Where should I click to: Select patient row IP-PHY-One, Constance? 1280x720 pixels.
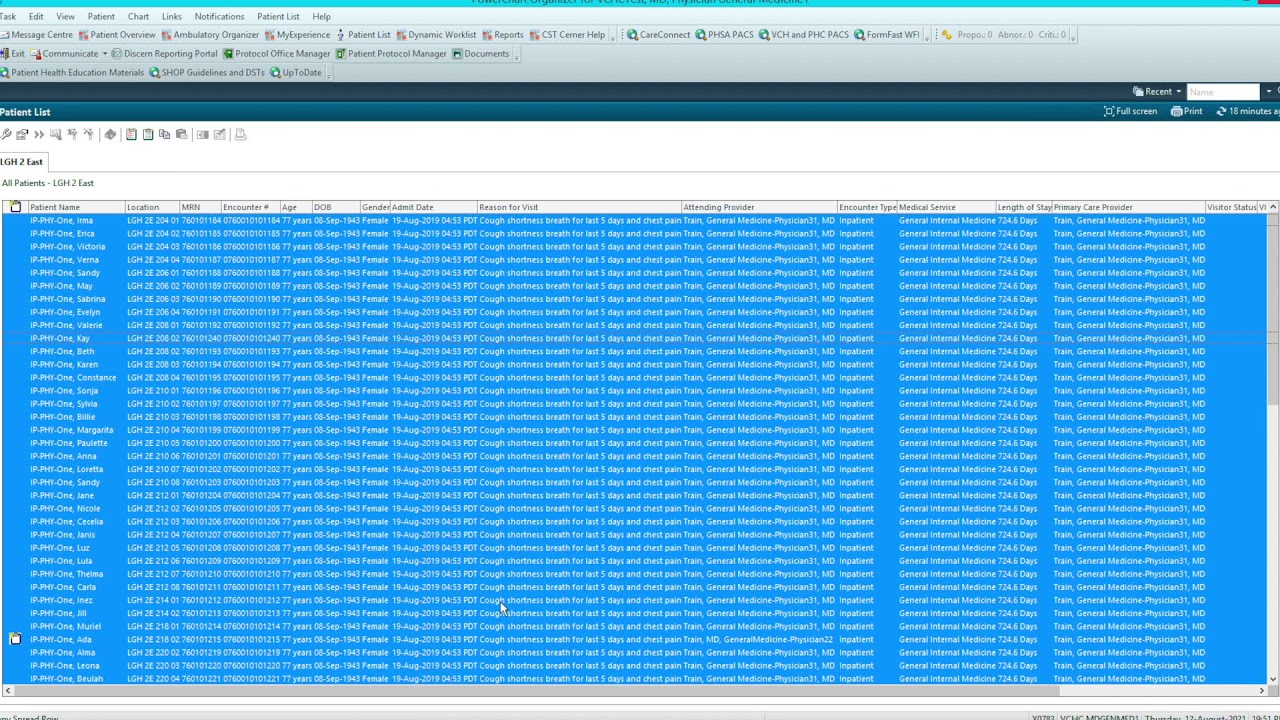click(636, 378)
